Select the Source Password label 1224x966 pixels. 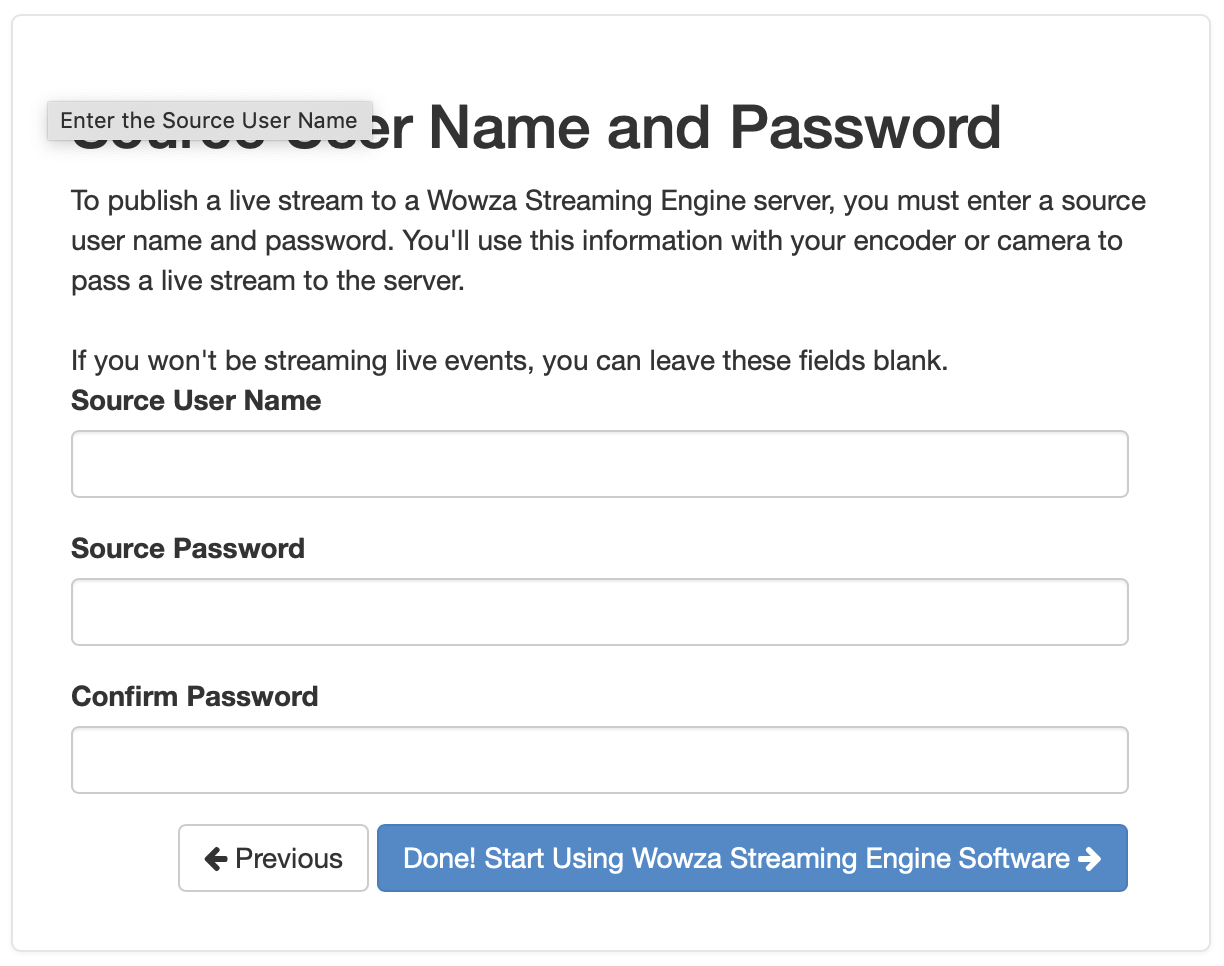pyautogui.click(x=188, y=549)
